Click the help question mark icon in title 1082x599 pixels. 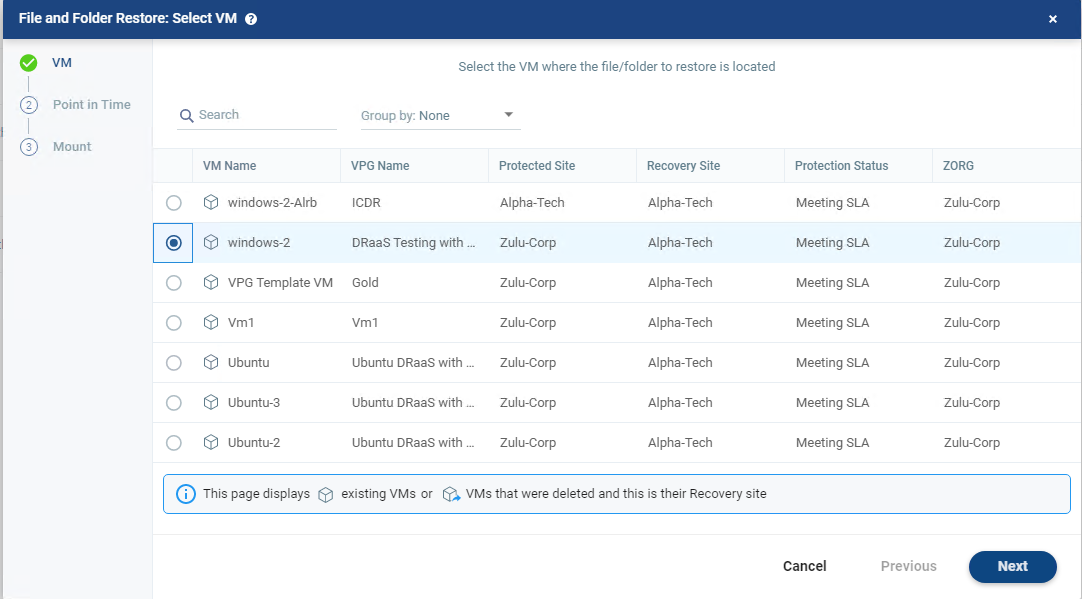[x=251, y=19]
